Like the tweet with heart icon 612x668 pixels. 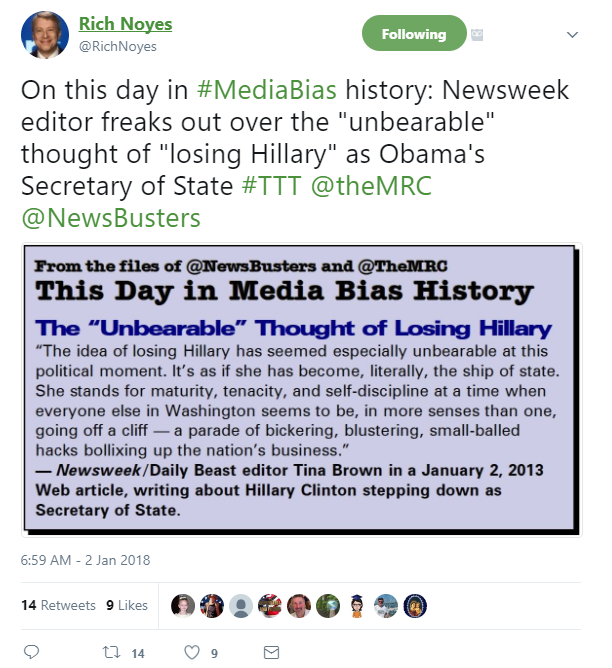(x=192, y=652)
